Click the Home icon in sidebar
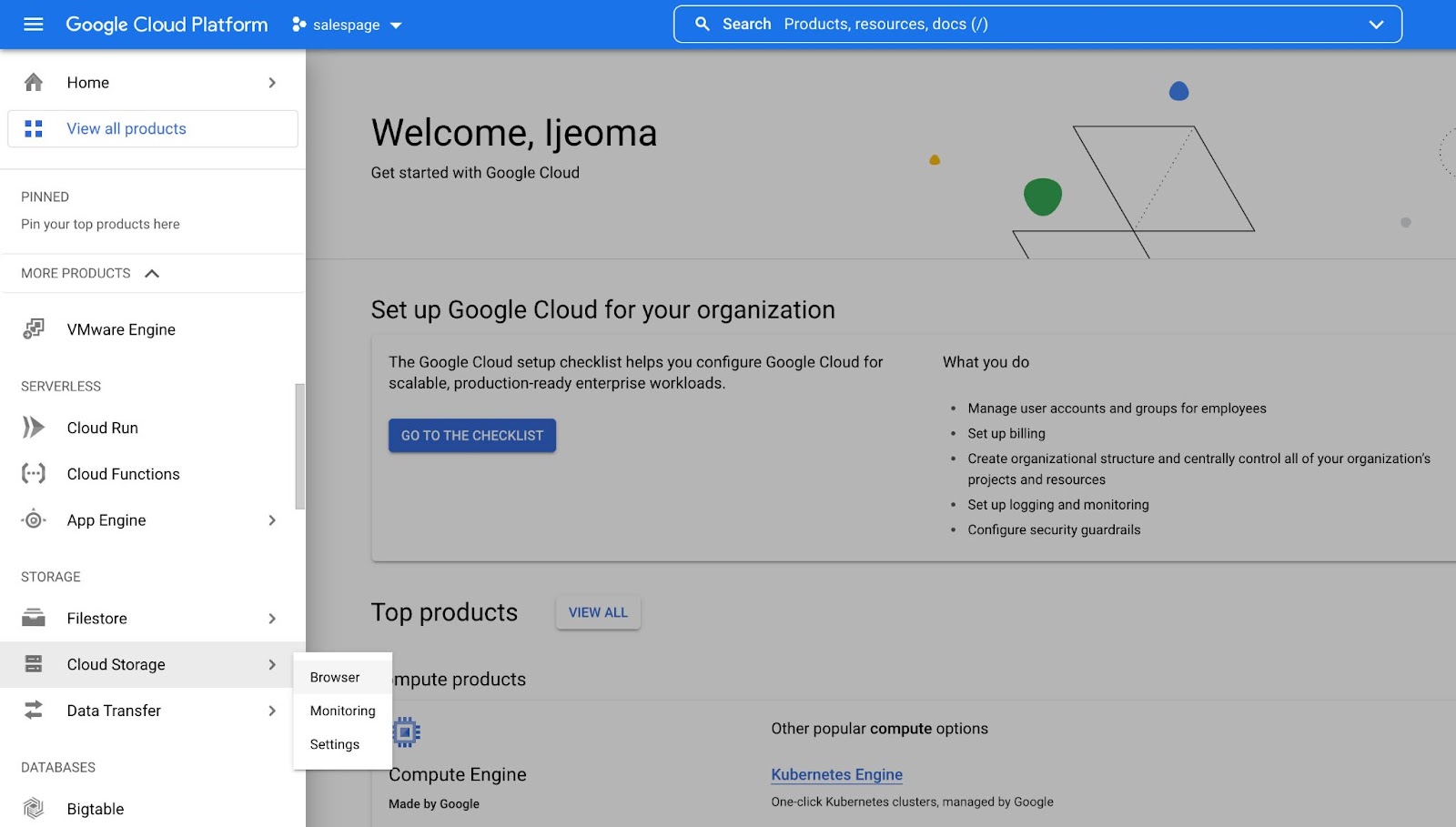 coord(34,82)
